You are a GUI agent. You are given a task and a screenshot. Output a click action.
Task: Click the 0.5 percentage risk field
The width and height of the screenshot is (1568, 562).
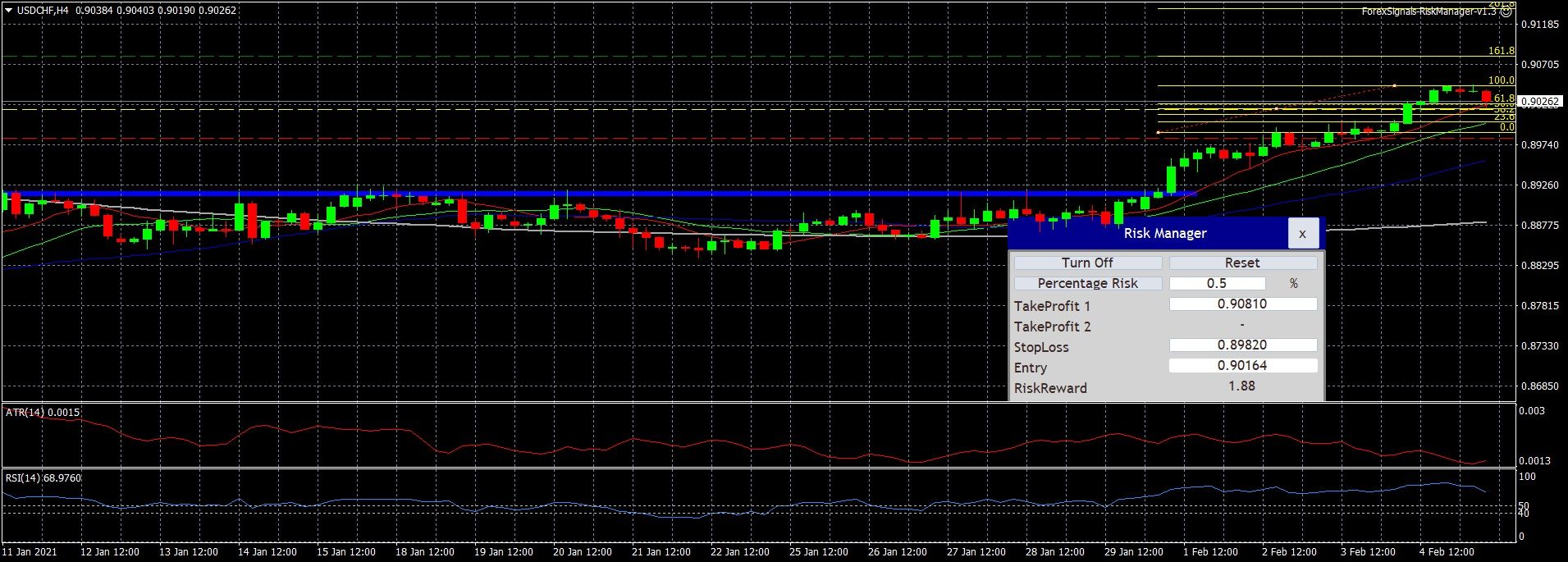pos(1217,283)
